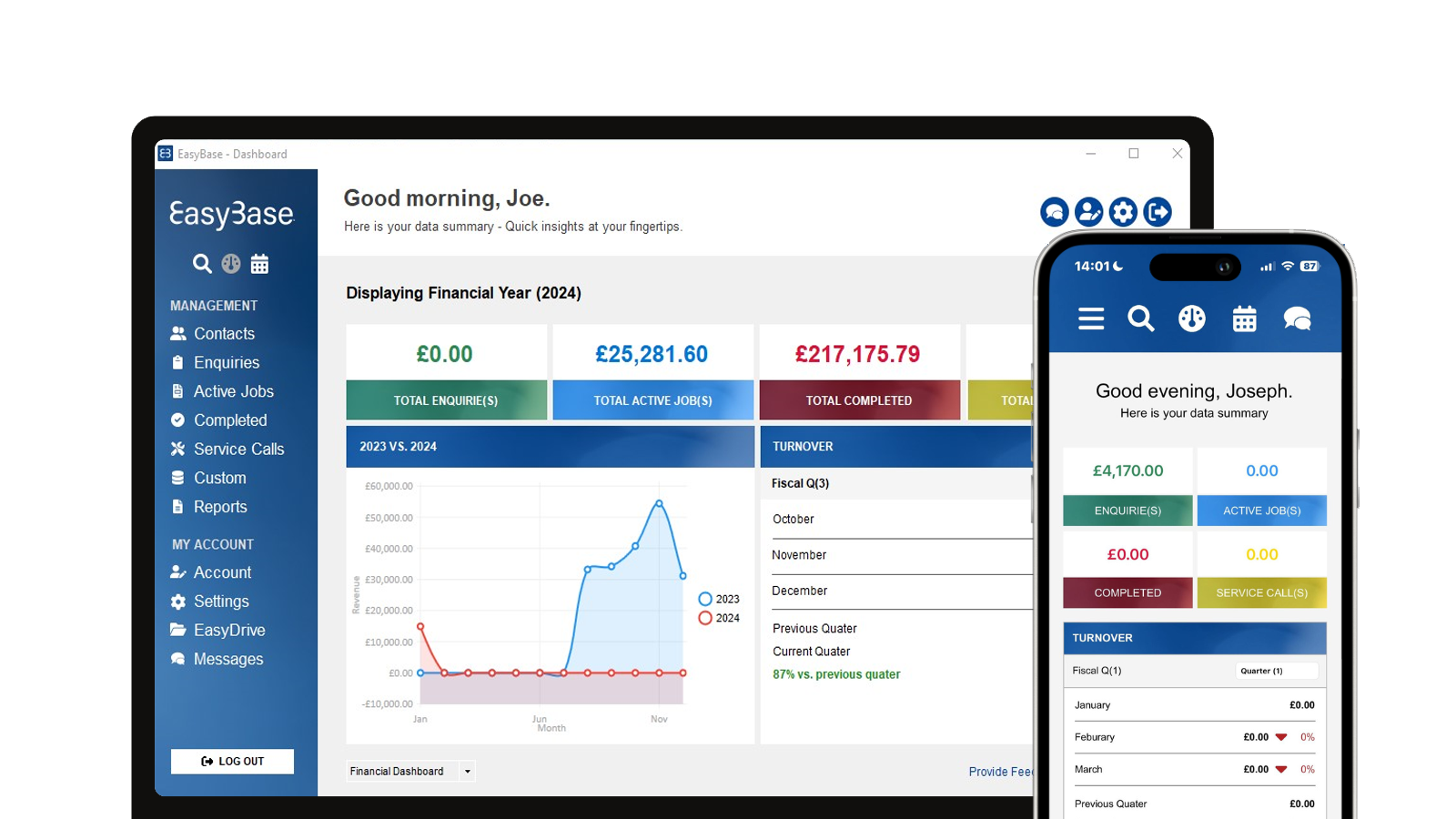Open Completed in the sidebar

pyautogui.click(x=219, y=420)
